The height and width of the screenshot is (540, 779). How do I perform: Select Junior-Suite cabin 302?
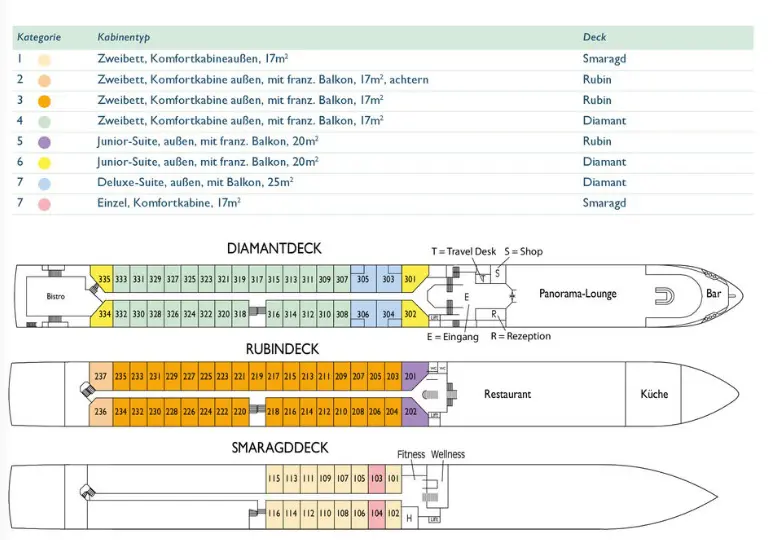click(x=412, y=314)
